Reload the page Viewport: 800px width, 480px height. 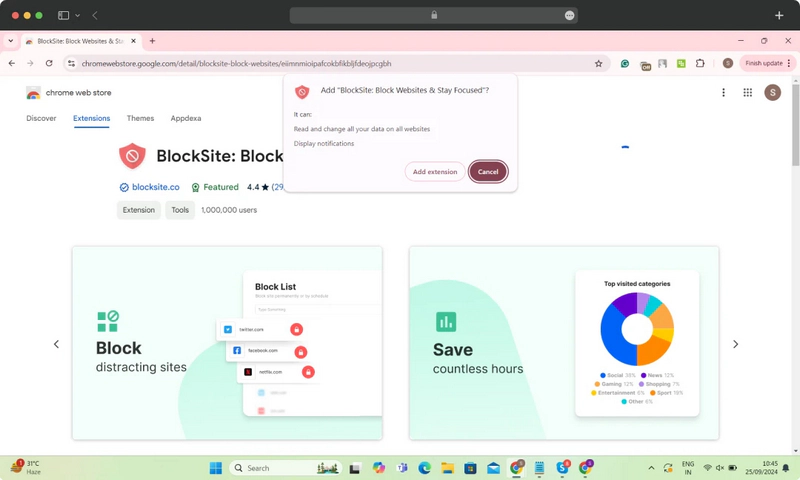[x=49, y=63]
